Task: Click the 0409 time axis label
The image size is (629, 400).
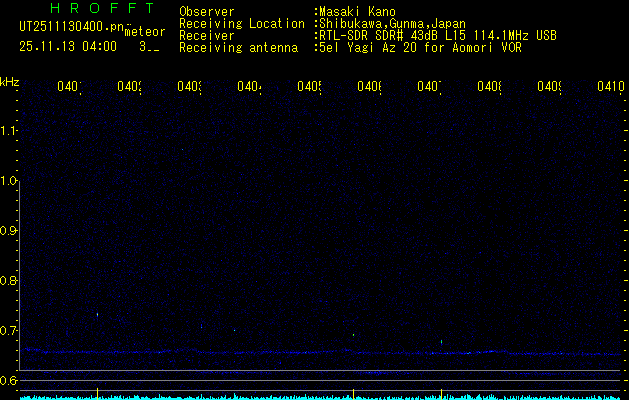Action: 549,86
